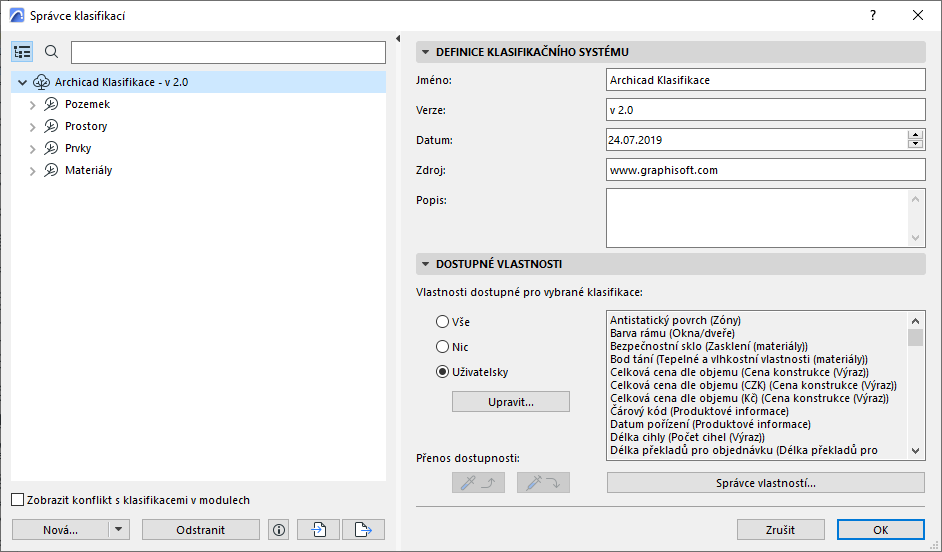
Task: Enable Zobrazit konflikt s klasifikacemi v modulech
Action: pos(18,500)
